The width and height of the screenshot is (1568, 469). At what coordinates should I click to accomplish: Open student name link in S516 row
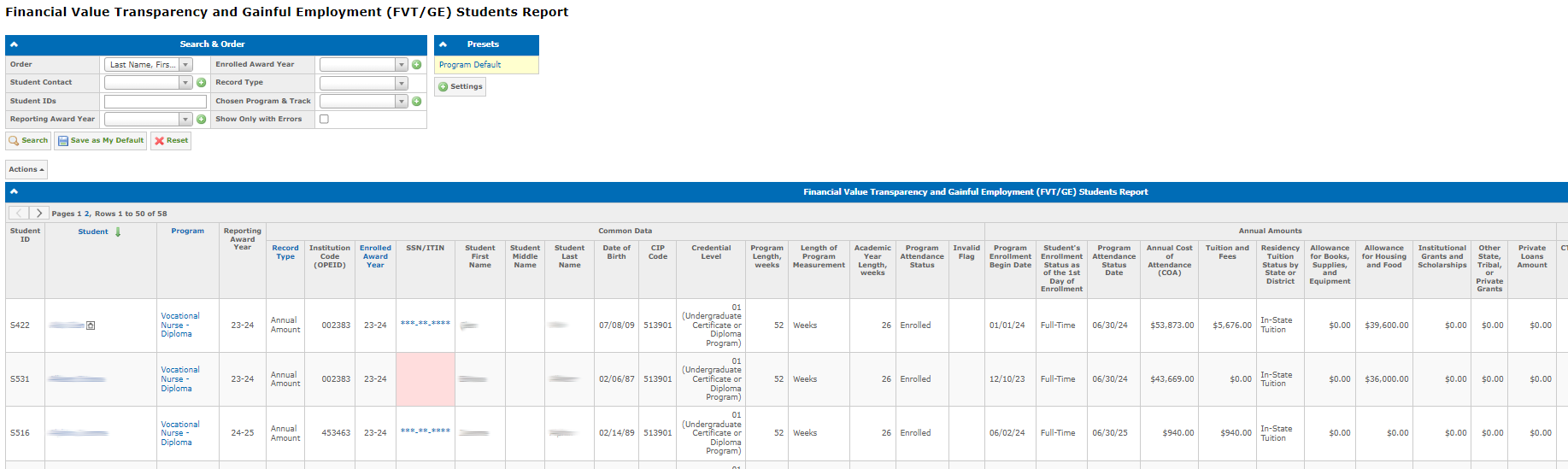[78, 433]
